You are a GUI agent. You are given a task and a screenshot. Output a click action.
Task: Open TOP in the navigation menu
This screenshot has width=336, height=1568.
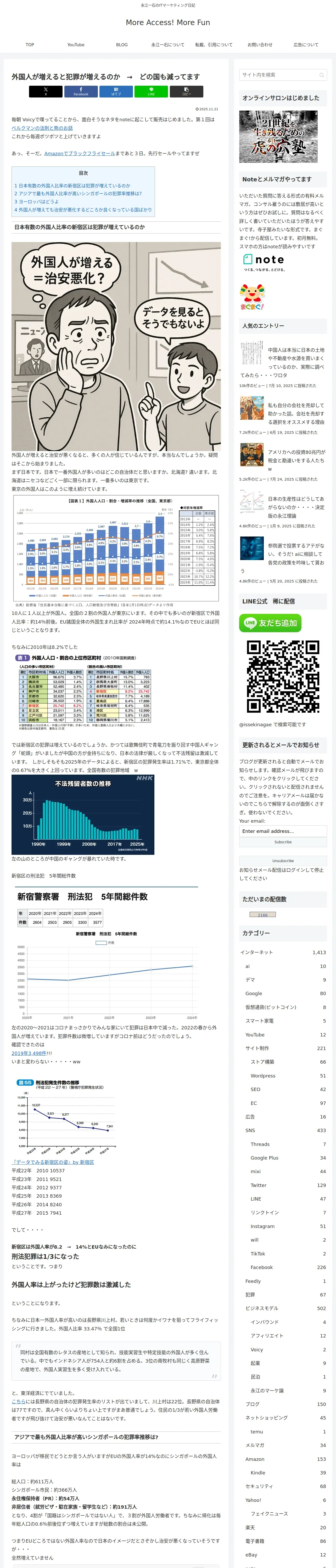30,44
